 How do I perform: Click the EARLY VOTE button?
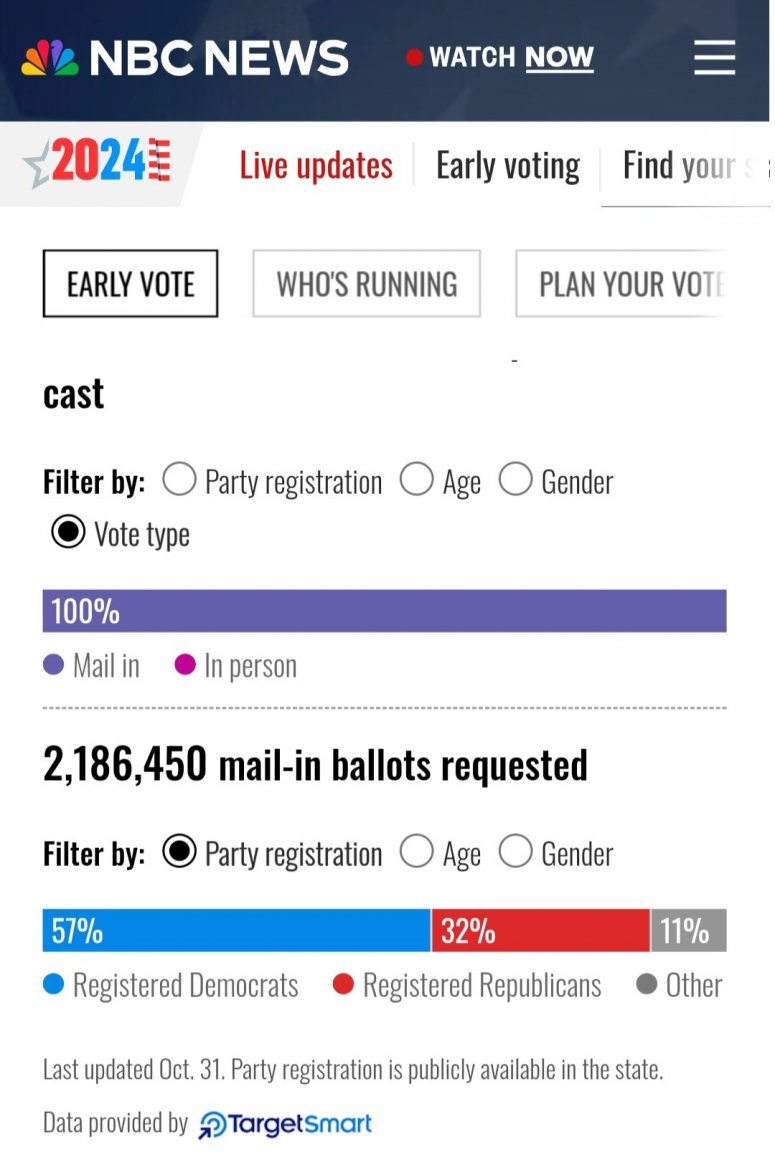tap(131, 284)
